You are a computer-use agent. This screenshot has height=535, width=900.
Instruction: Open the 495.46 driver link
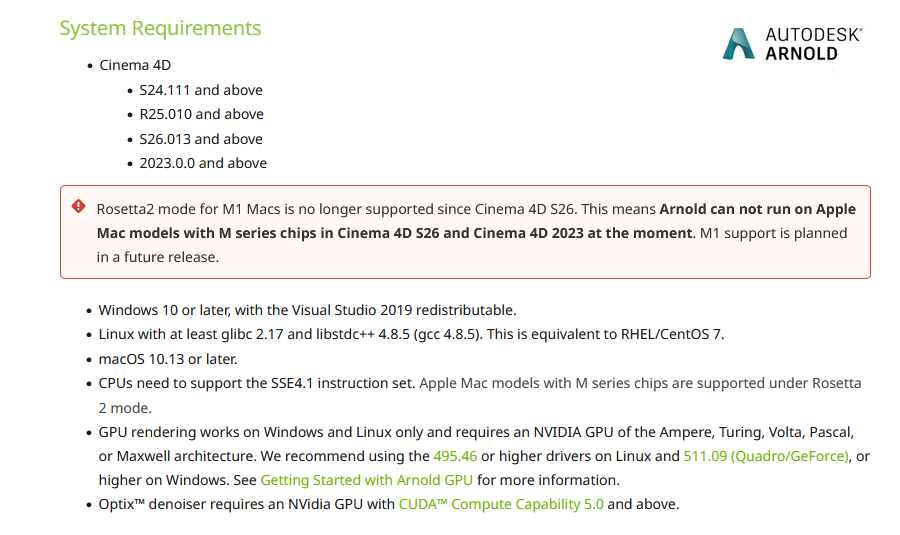pyautogui.click(x=455, y=456)
